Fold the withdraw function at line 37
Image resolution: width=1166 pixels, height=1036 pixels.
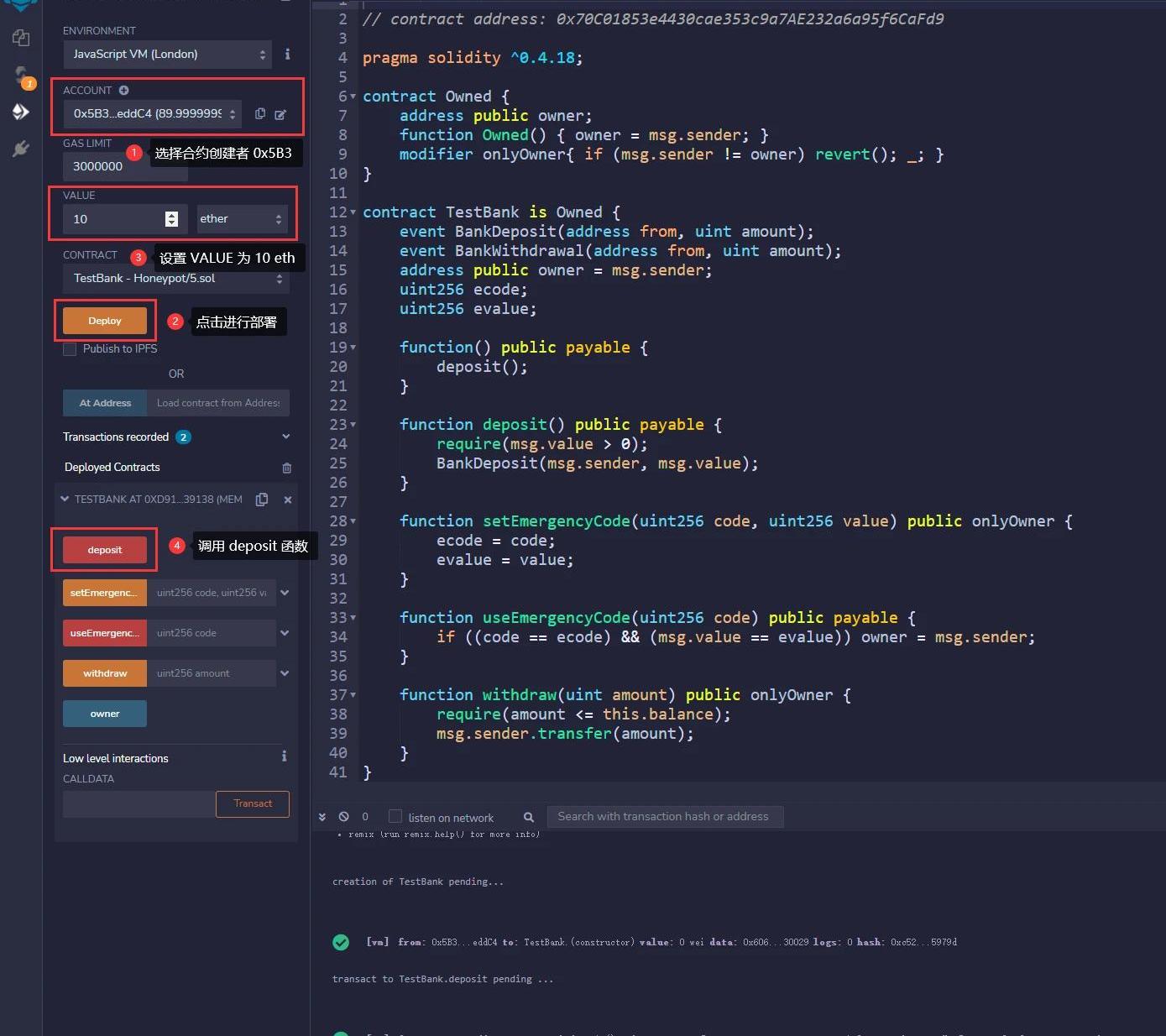click(x=353, y=695)
